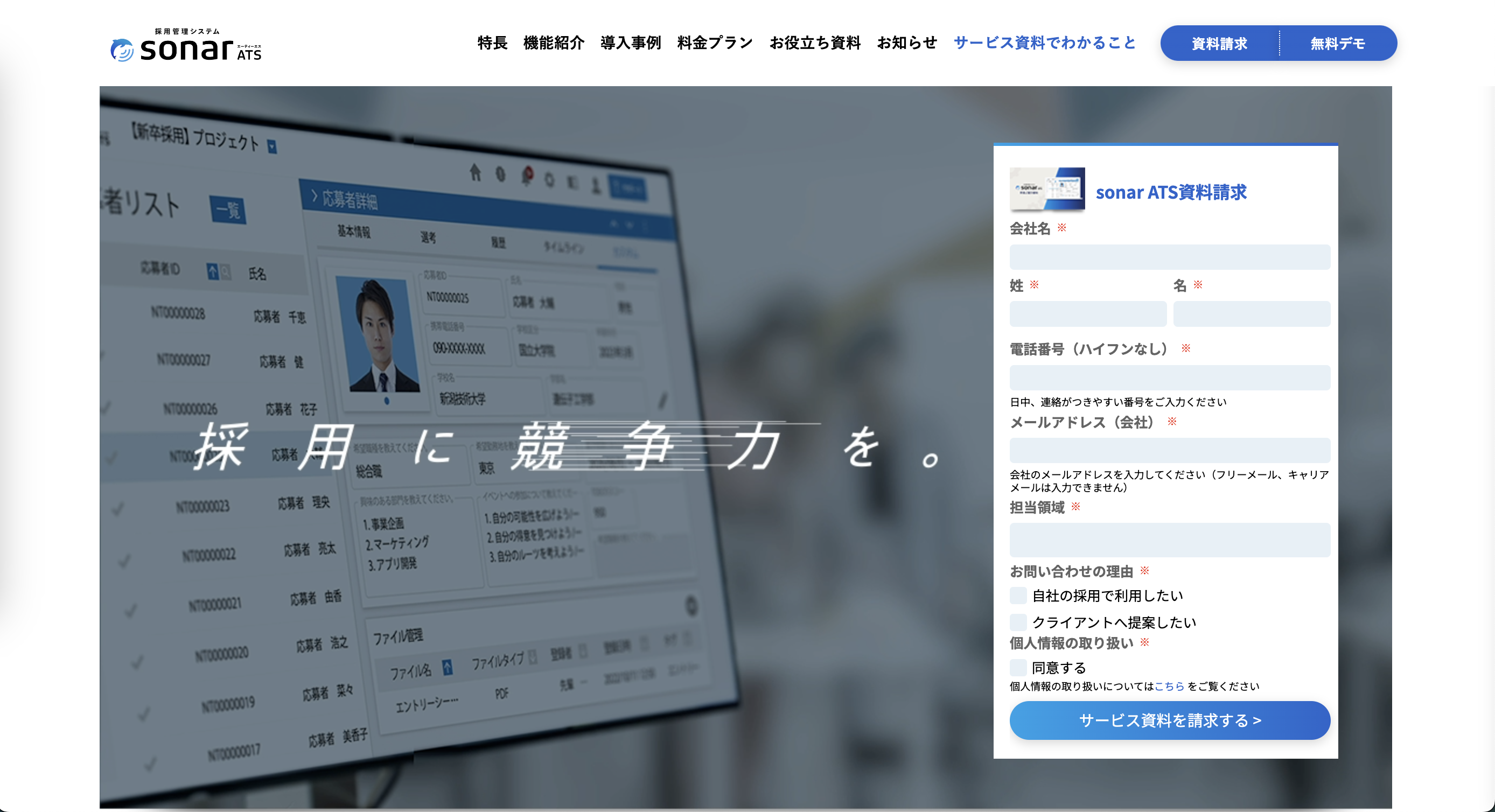Open the こちら privacy policy link
1495x812 pixels.
click(1169, 686)
